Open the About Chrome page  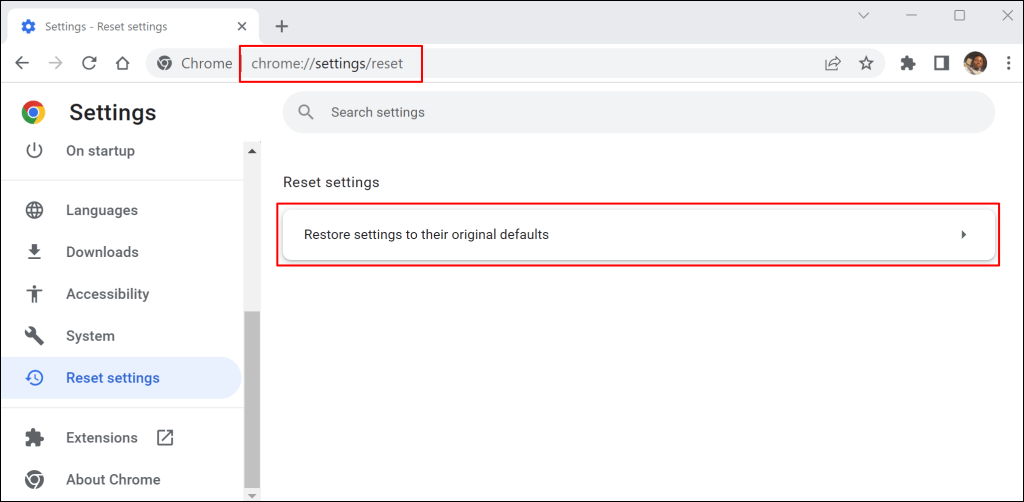tap(112, 480)
